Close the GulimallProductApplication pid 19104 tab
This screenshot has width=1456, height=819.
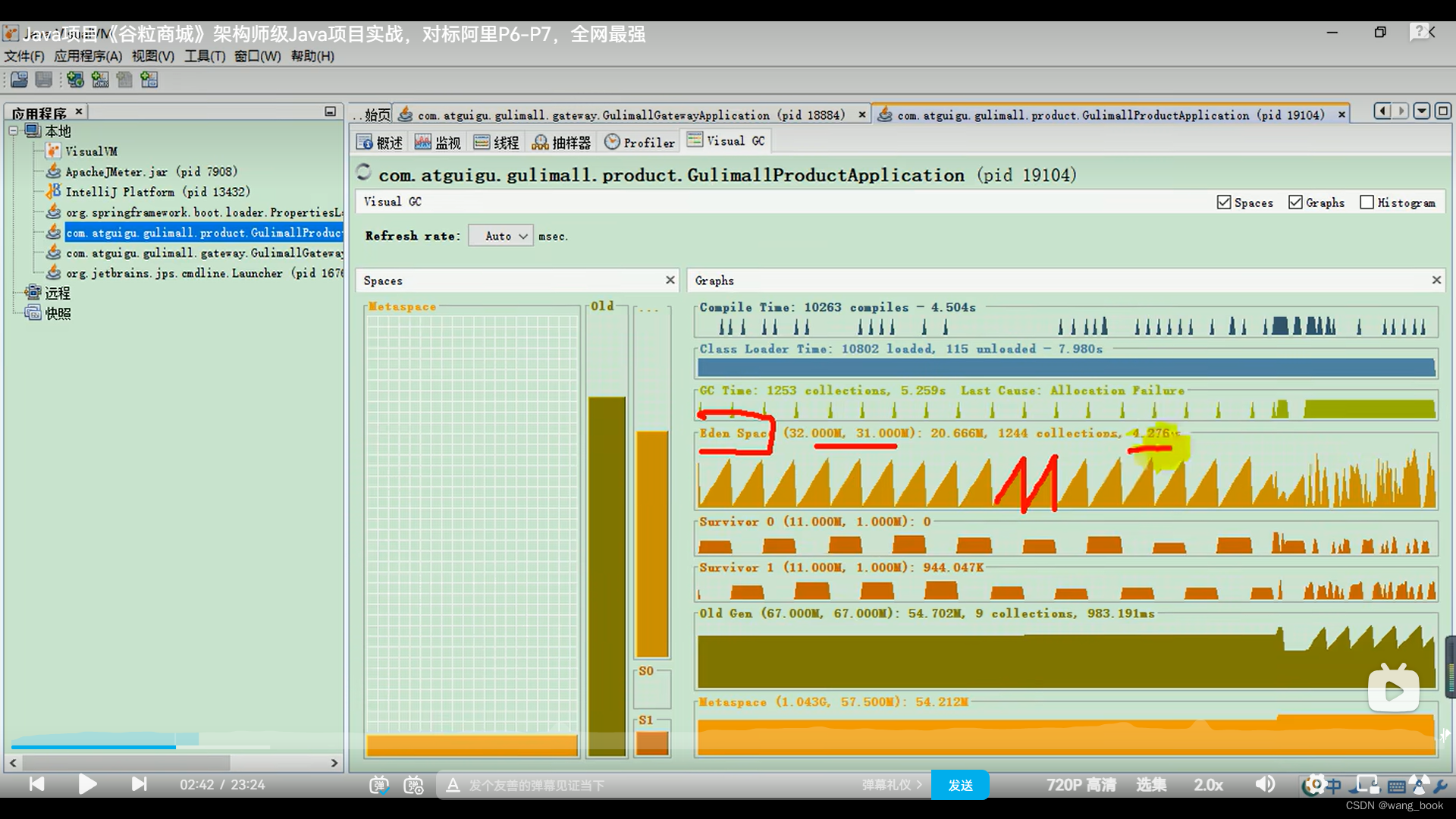click(x=1341, y=115)
